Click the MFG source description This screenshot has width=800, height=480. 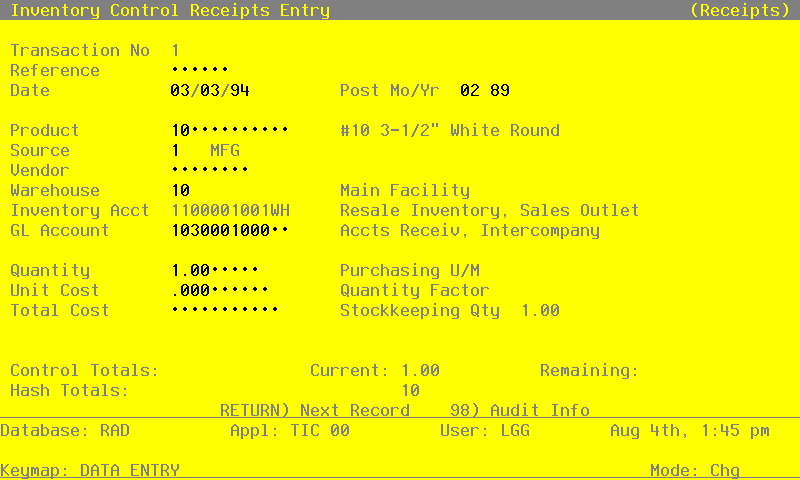pyautogui.click(x=224, y=150)
